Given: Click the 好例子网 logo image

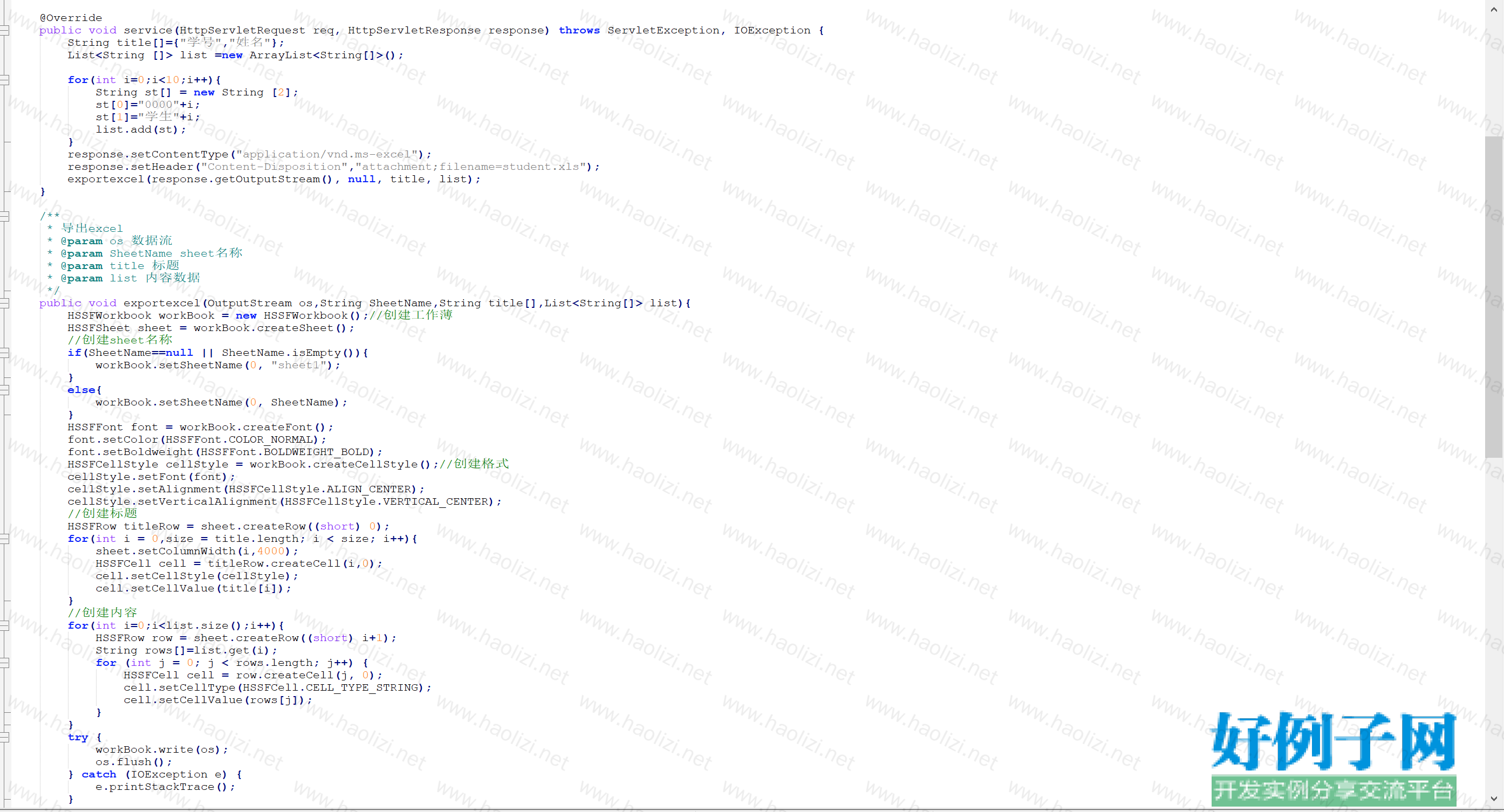Looking at the screenshot, I should 1333,758.
